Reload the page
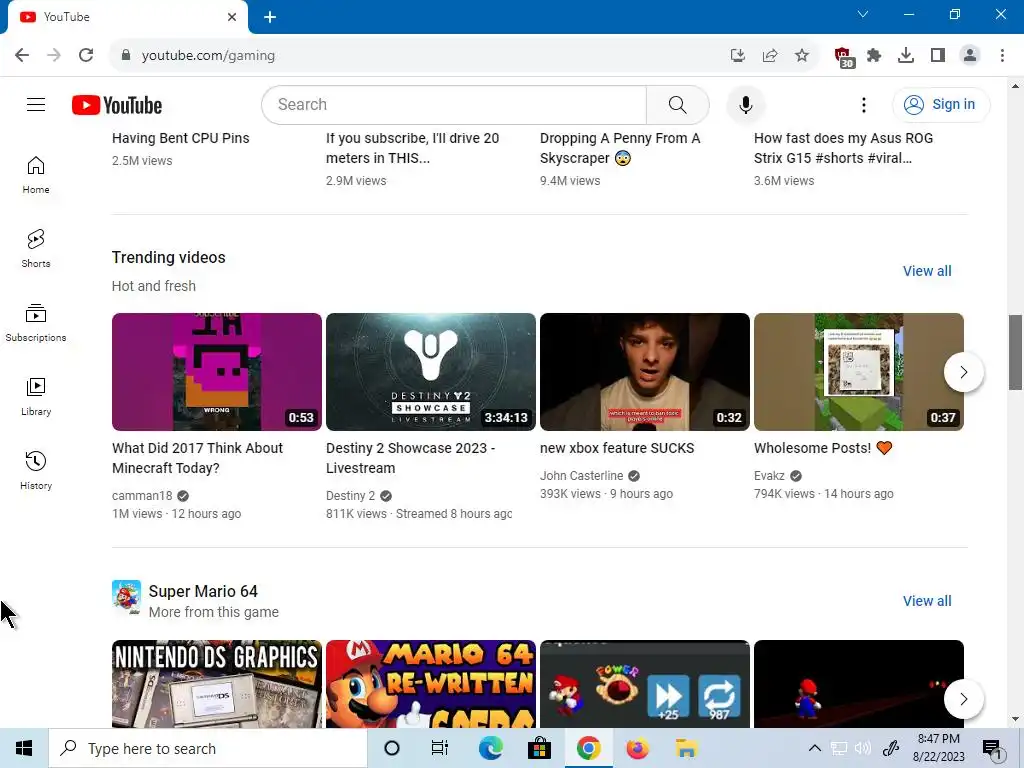 86,56
